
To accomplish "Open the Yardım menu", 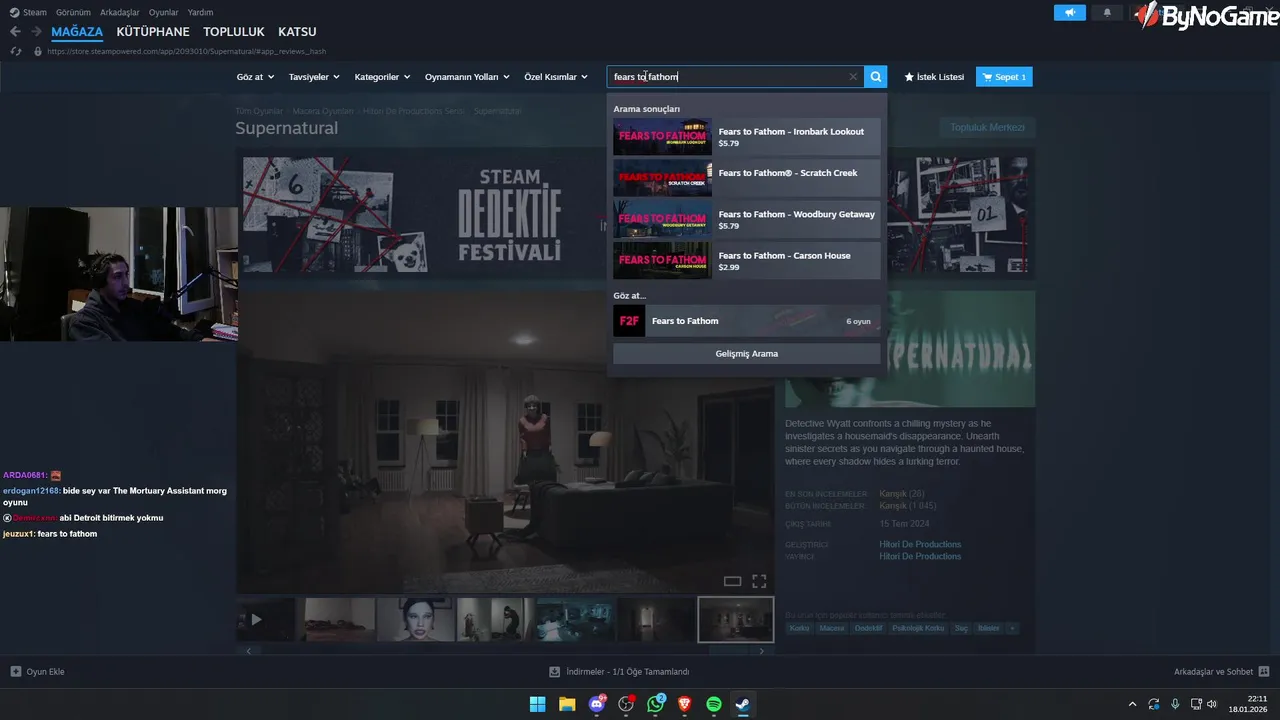I will (x=200, y=12).
